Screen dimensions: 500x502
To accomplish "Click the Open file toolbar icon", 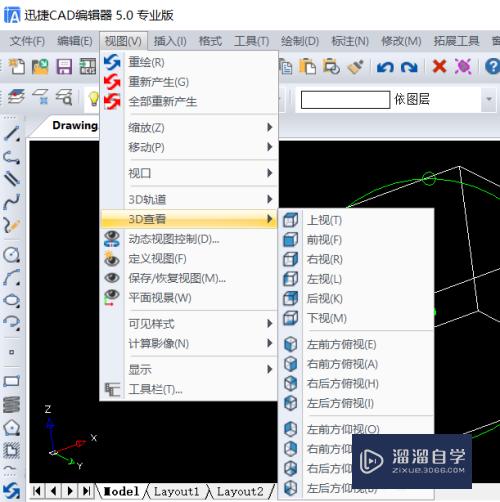I will pos(40,66).
